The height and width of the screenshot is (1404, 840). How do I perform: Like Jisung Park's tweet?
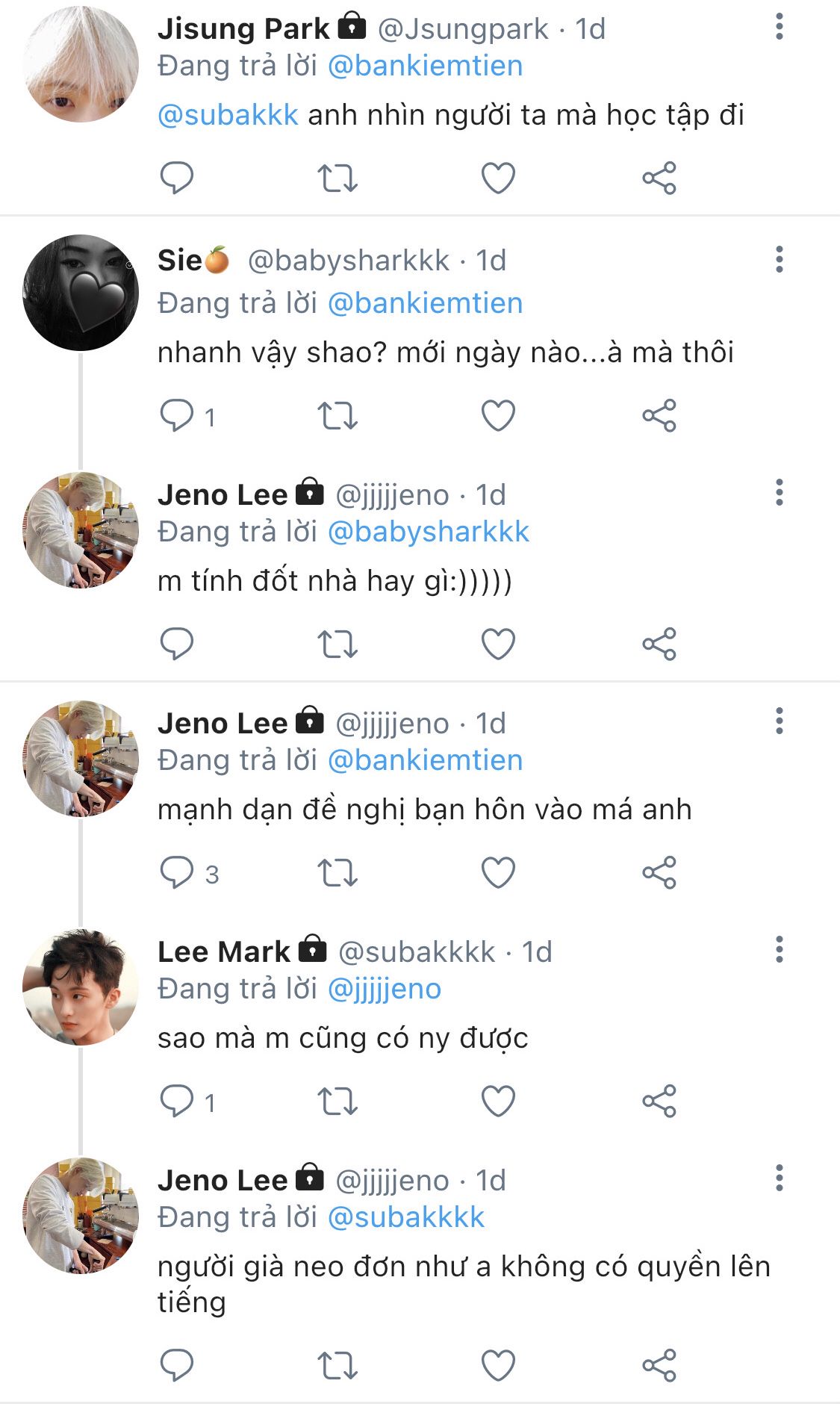pos(498,178)
